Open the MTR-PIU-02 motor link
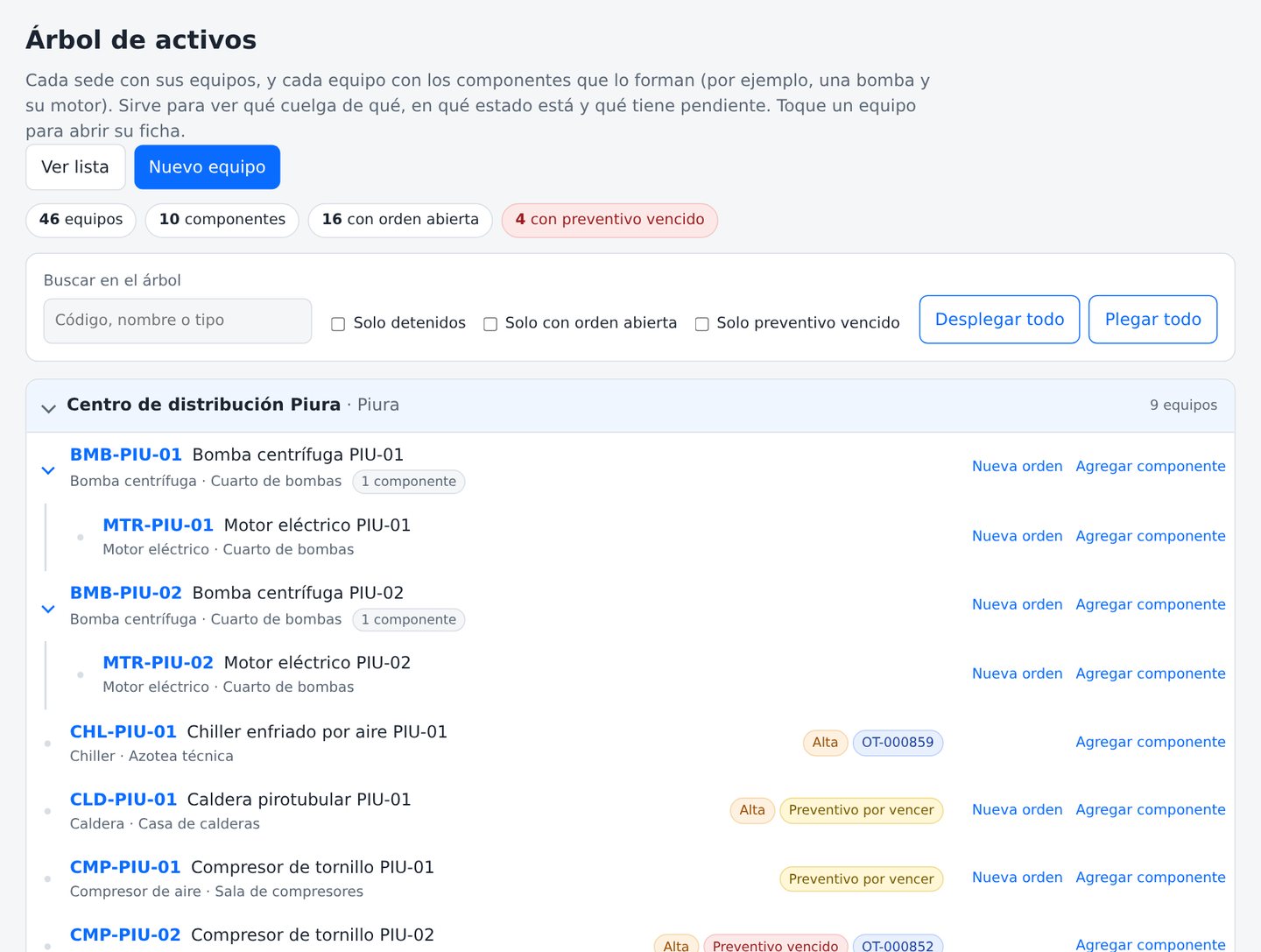 coord(159,662)
